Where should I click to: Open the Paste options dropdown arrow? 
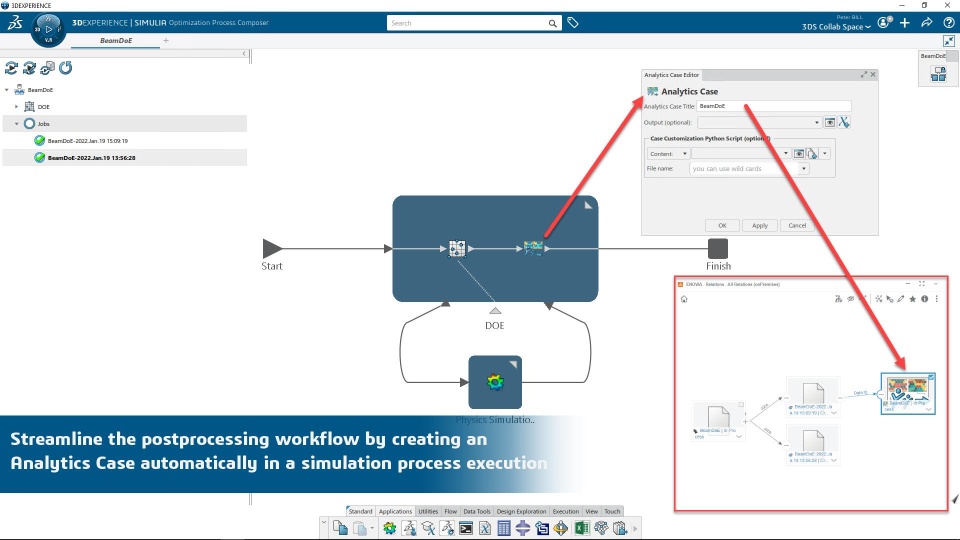point(372,528)
